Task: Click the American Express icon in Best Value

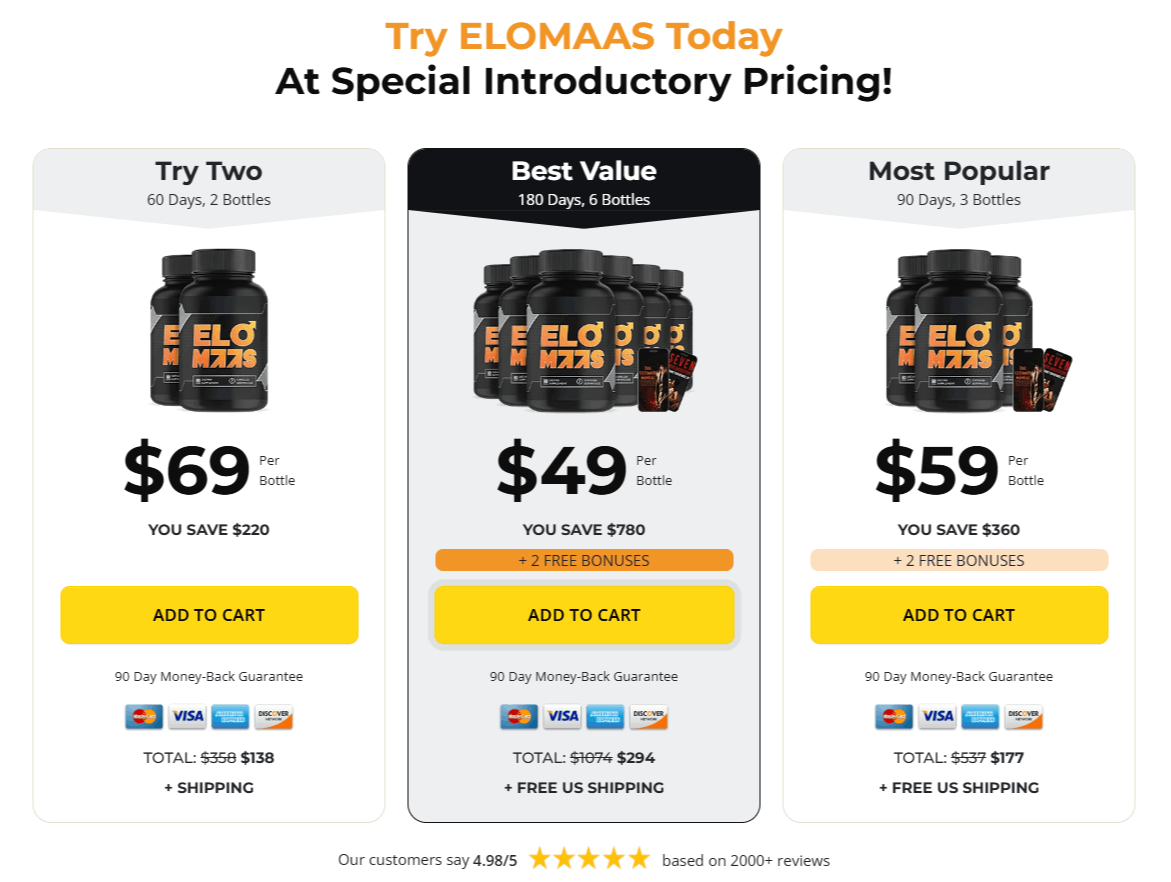Action: point(605,716)
